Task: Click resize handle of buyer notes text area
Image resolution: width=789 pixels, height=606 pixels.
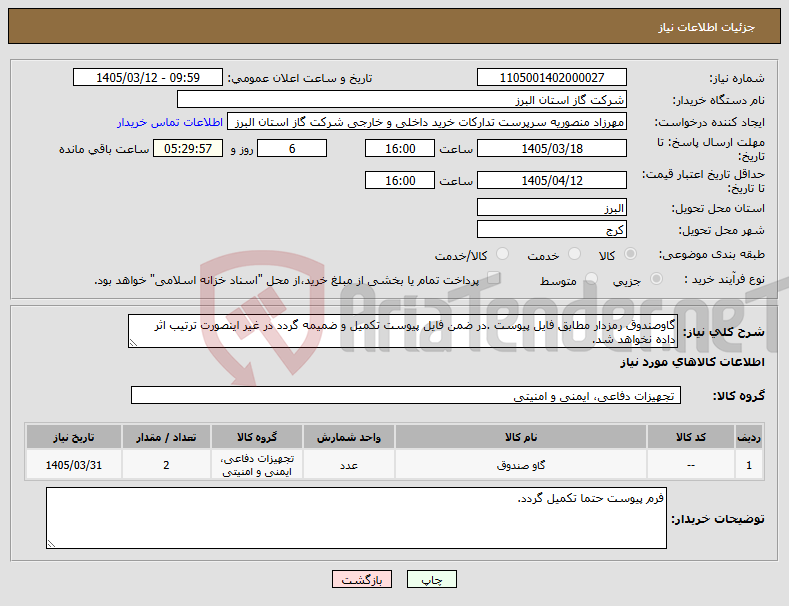Action: (51, 544)
